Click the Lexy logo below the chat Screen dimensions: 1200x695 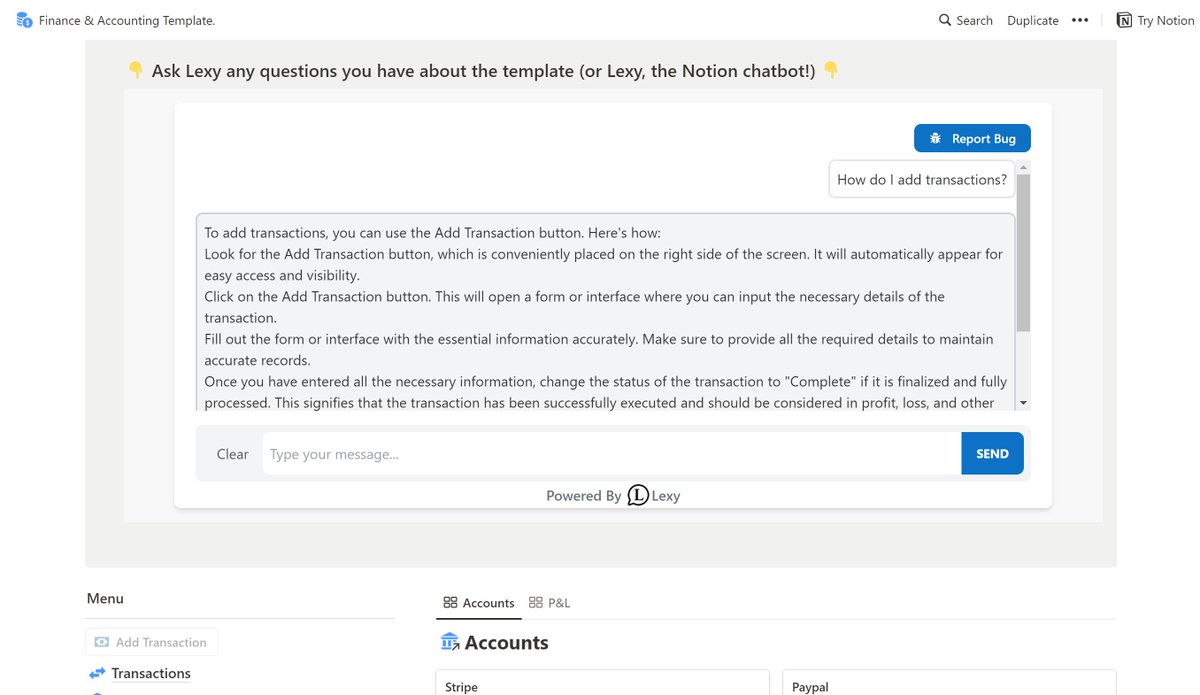click(638, 495)
